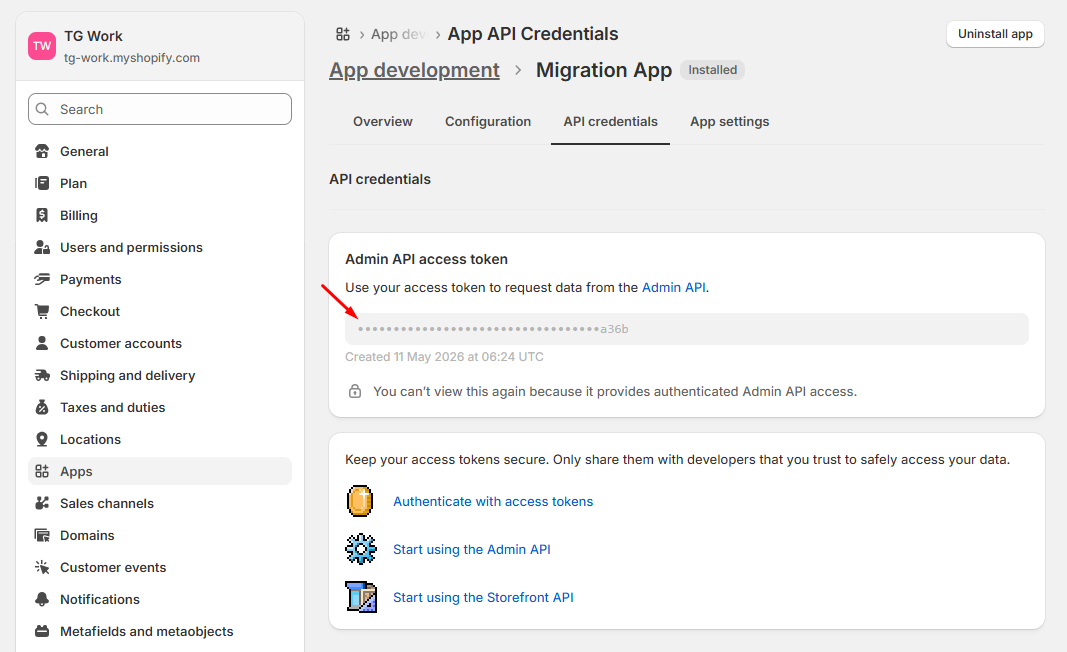Viewport: 1067px width, 652px height.
Task: Click the masked access token field
Action: (x=687, y=329)
